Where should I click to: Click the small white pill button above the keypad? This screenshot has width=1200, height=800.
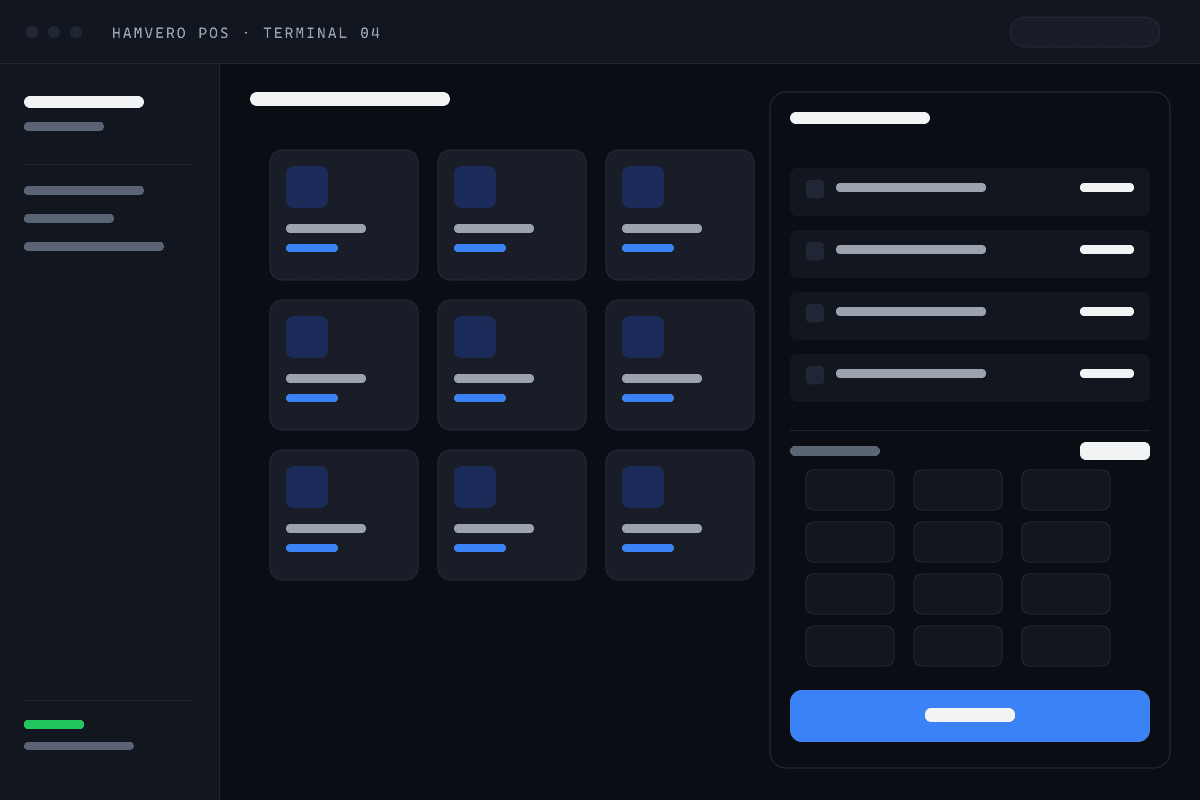coord(1115,451)
